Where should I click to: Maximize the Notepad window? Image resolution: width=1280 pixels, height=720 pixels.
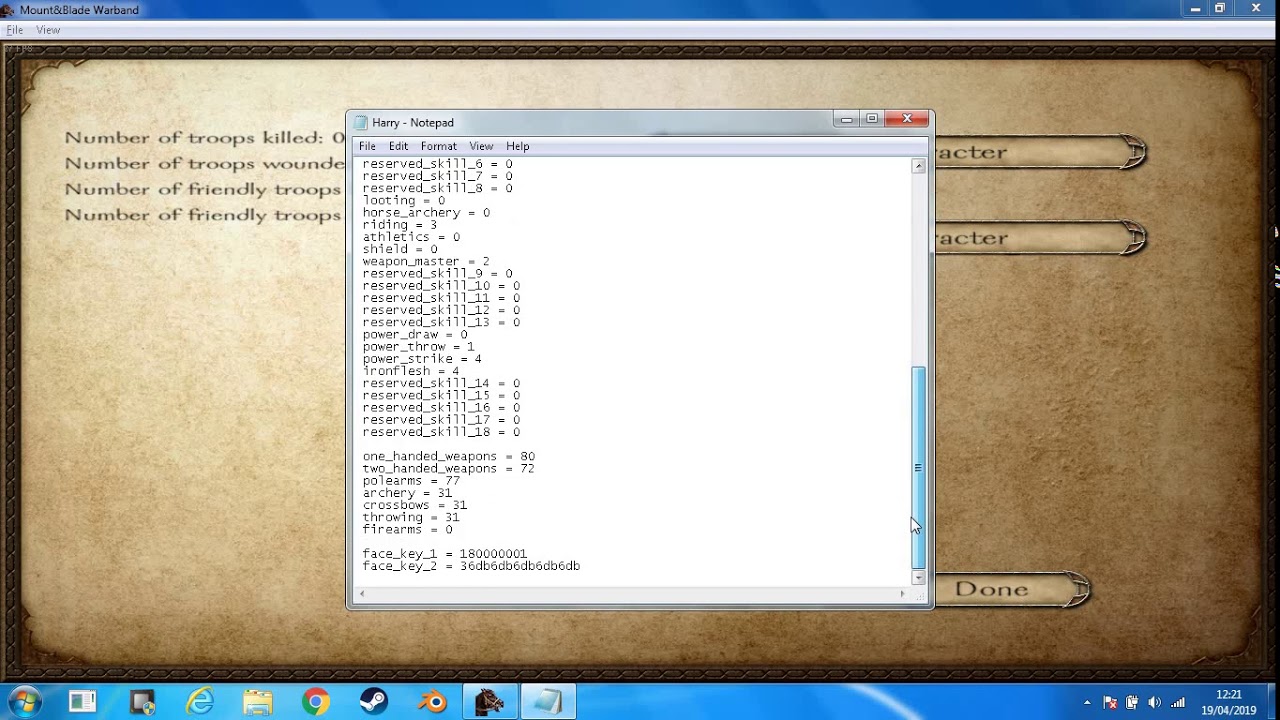[x=872, y=120]
